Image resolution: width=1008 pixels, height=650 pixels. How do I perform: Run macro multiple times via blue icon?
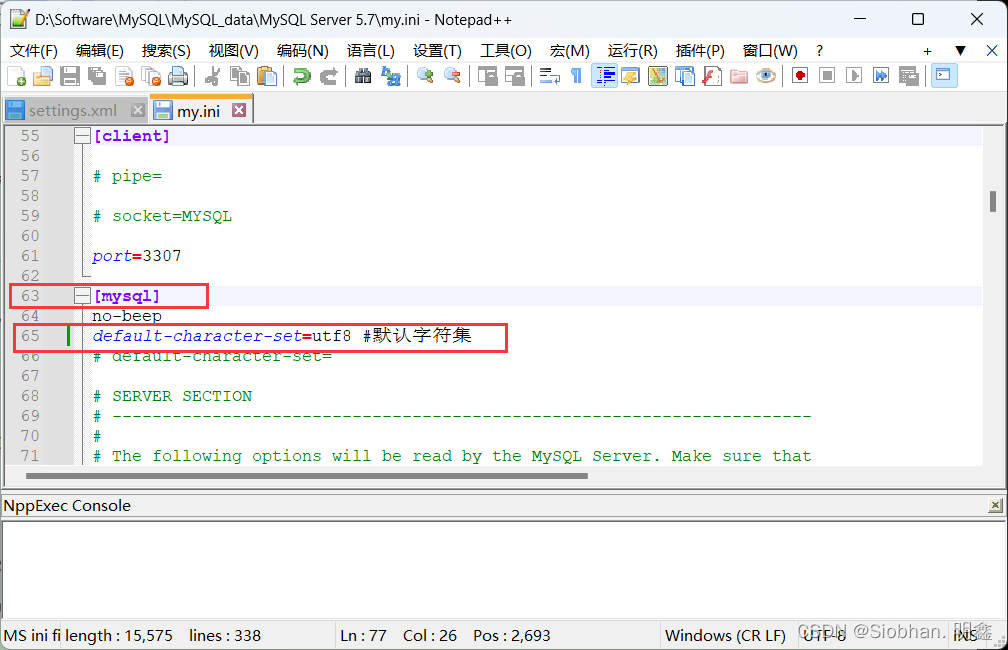point(880,75)
